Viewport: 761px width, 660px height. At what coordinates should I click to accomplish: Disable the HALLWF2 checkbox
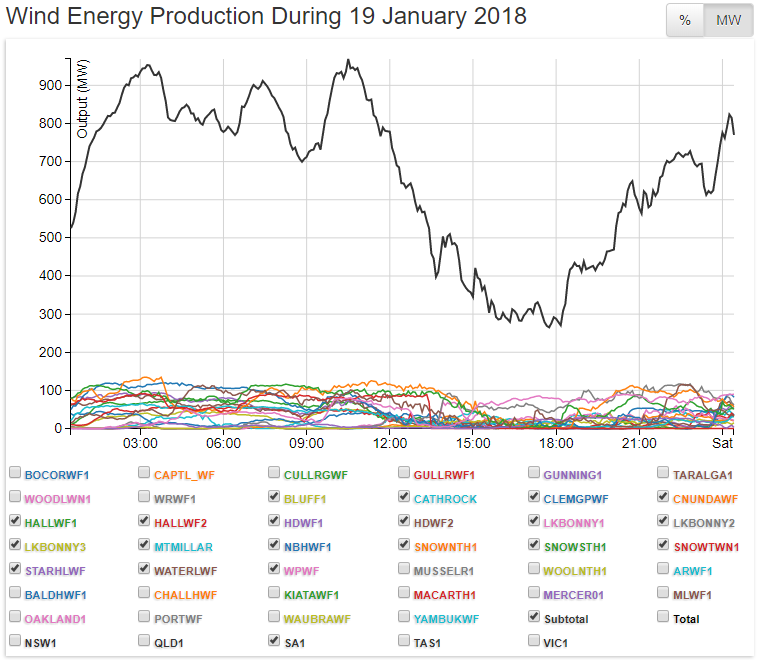coord(145,521)
